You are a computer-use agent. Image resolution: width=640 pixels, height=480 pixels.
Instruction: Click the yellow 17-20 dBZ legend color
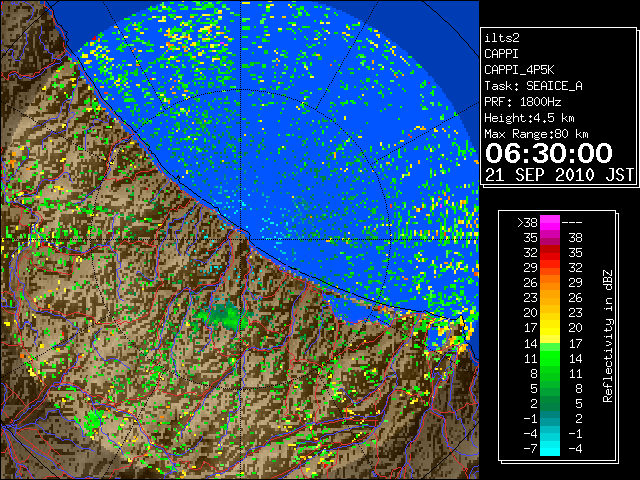click(x=550, y=328)
